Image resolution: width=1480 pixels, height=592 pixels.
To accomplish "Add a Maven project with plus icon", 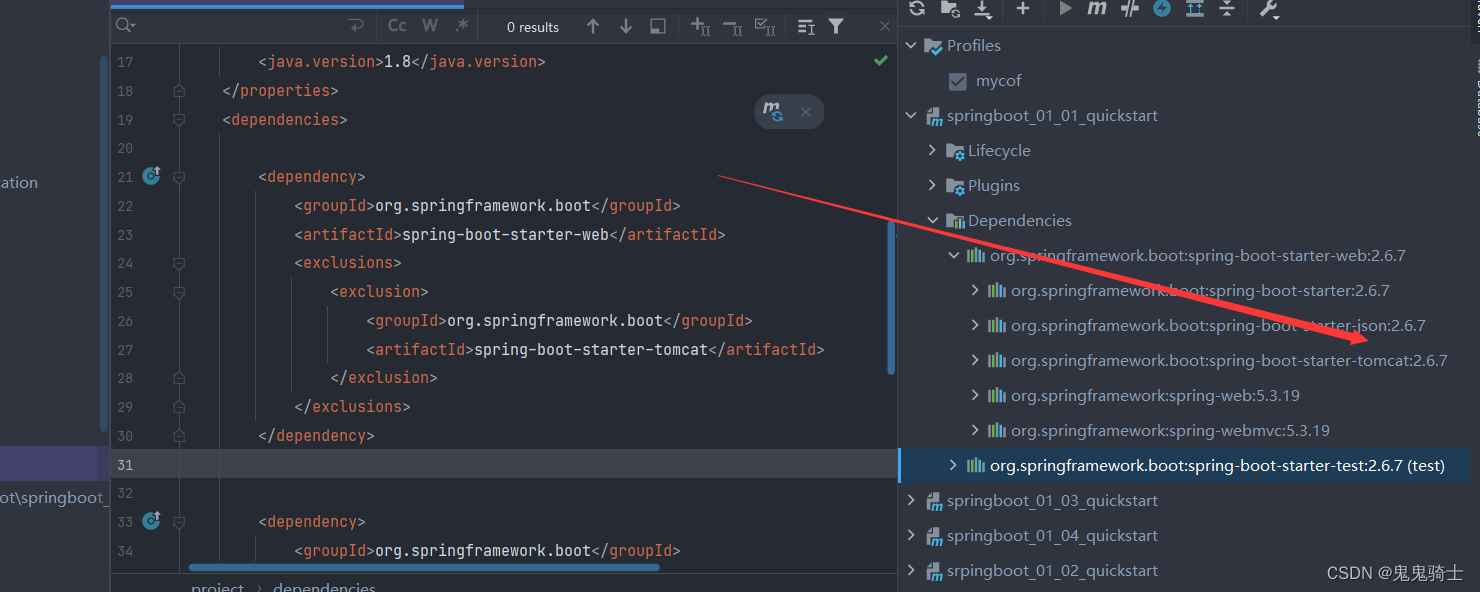I will [1022, 9].
